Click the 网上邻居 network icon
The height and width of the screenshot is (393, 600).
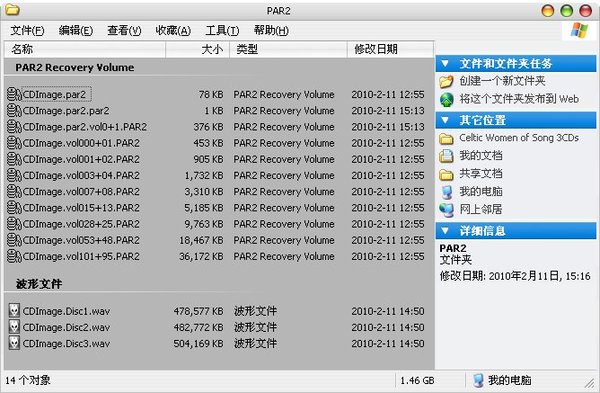point(446,210)
